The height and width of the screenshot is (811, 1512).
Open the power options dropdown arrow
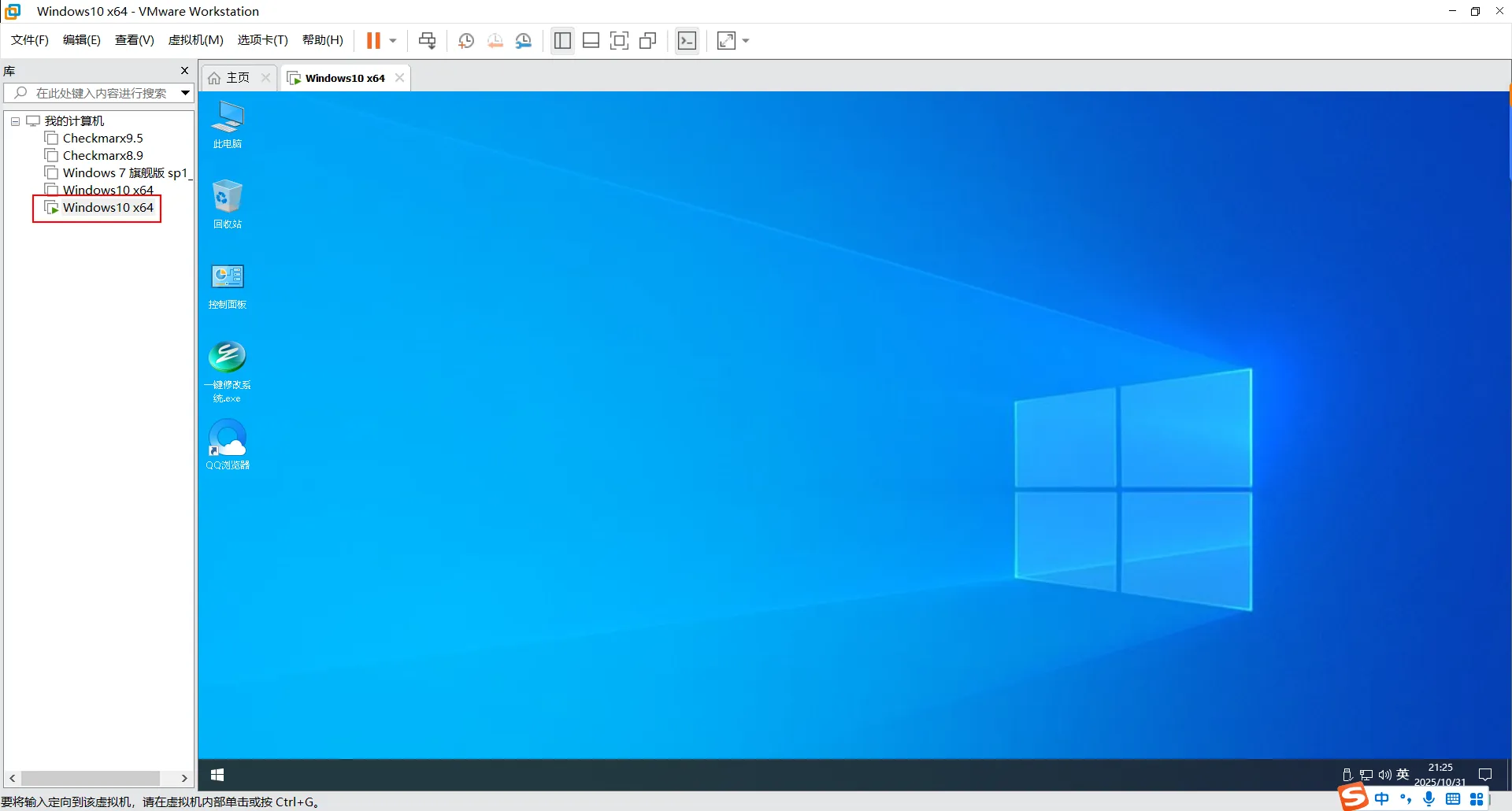click(393, 41)
